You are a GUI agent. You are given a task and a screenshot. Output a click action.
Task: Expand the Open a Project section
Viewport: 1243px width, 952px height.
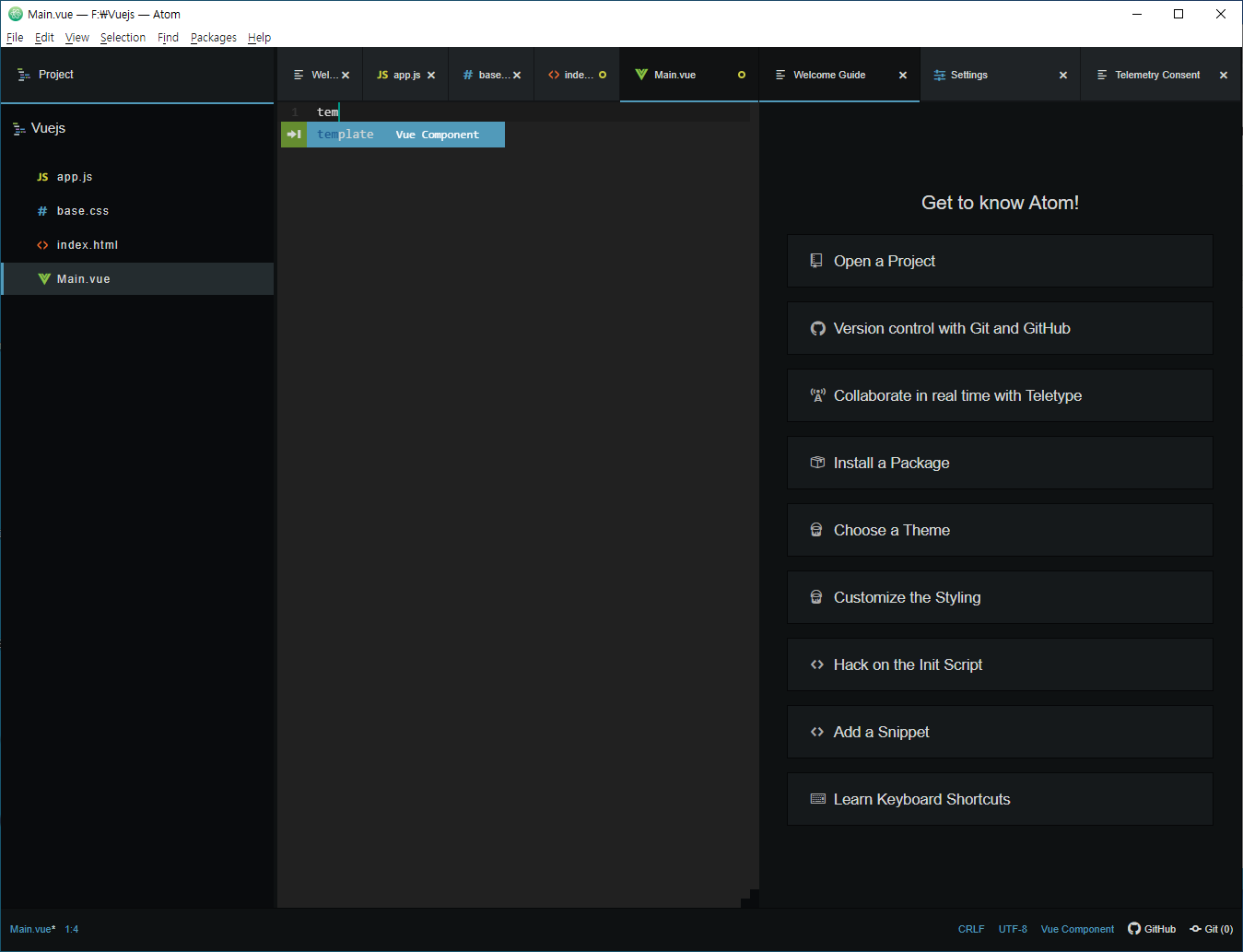tap(1000, 261)
